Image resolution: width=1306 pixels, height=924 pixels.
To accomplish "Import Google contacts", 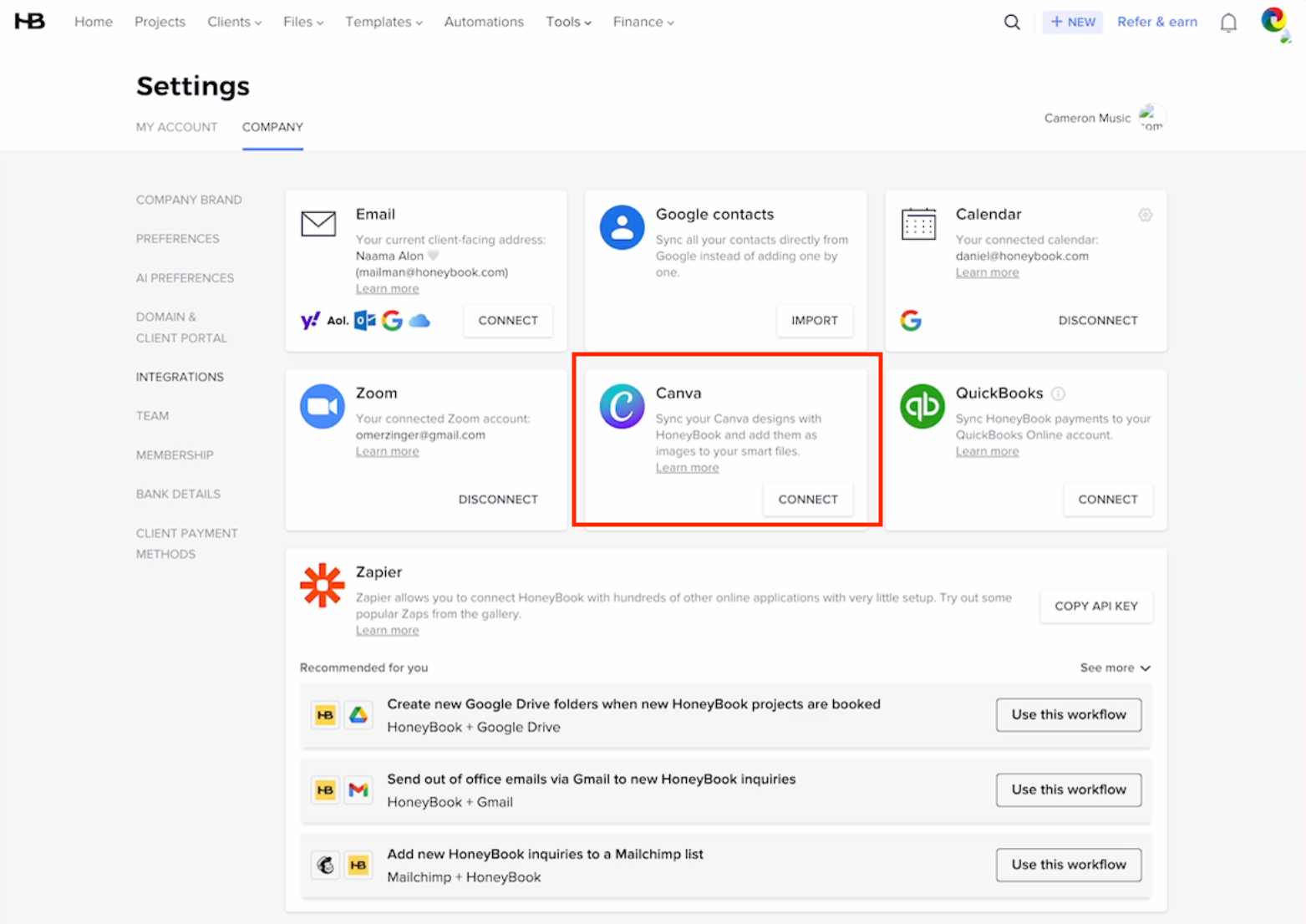I will [815, 321].
